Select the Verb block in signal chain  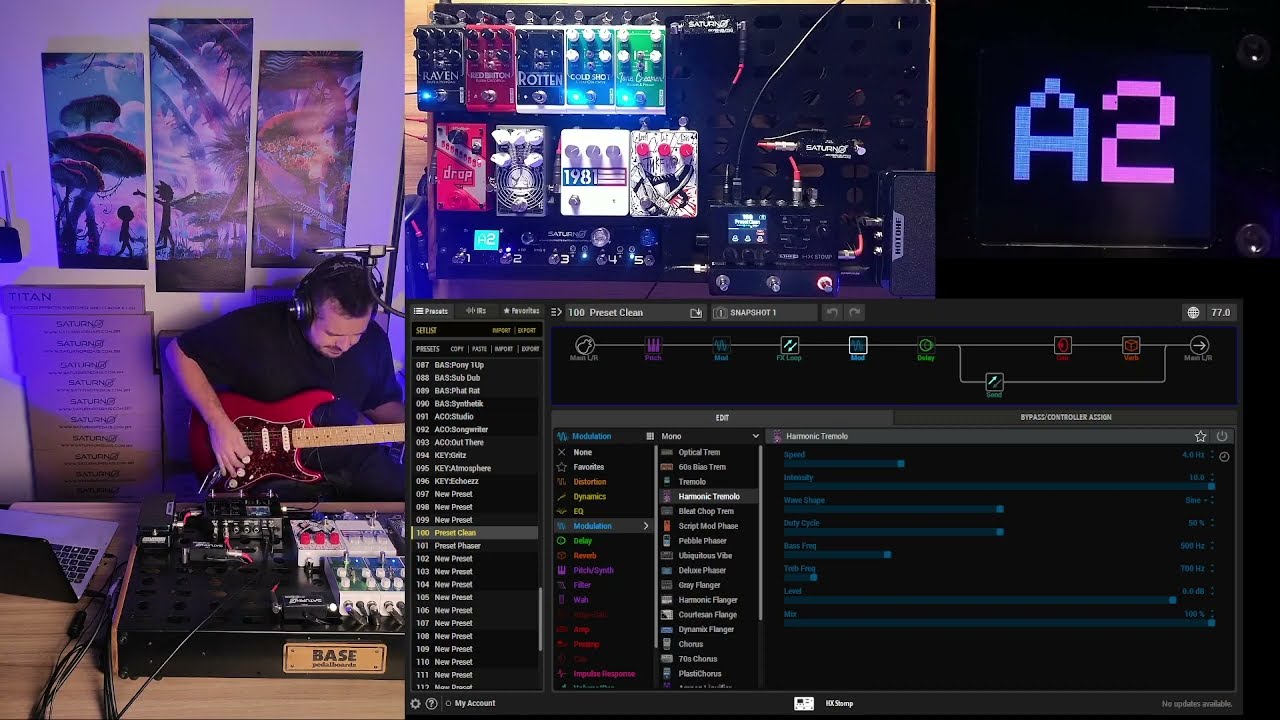click(x=1131, y=346)
